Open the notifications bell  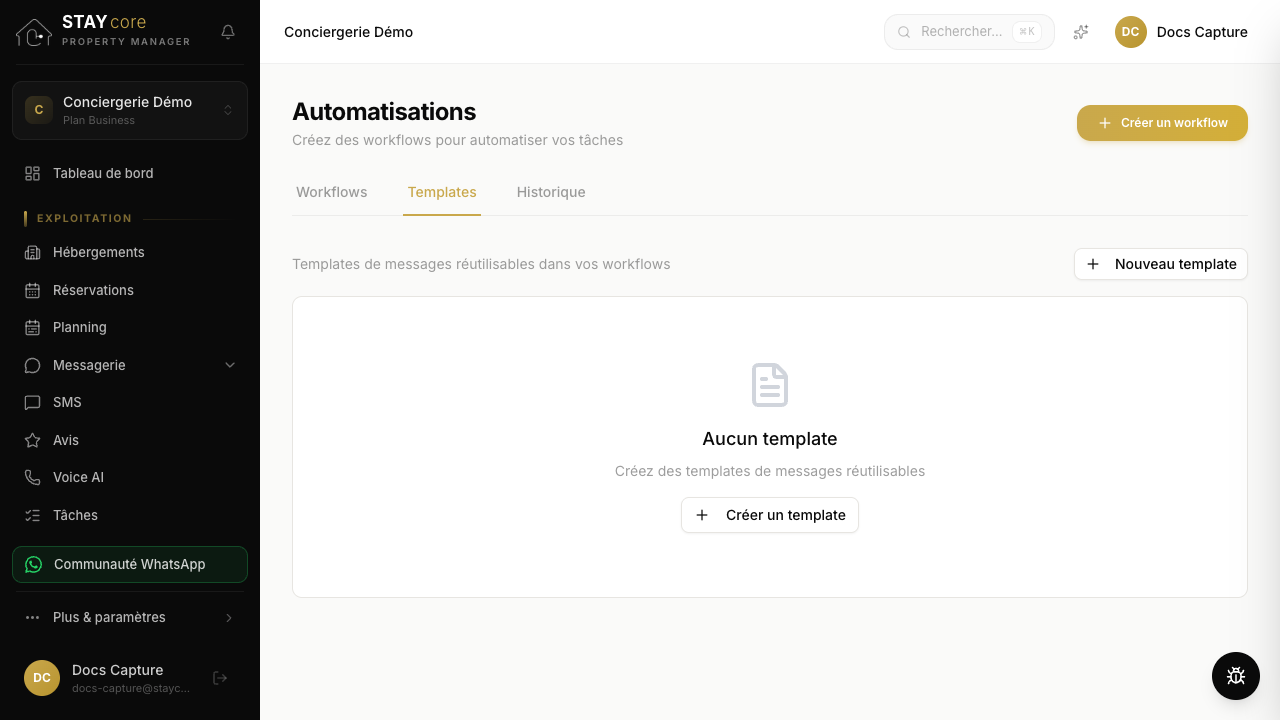(228, 32)
